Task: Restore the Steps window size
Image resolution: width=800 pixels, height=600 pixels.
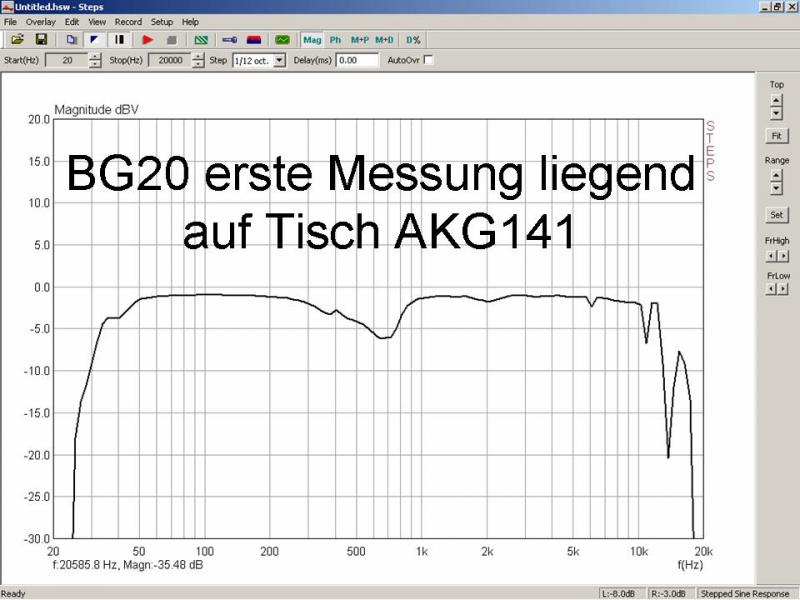Action: tap(778, 7)
